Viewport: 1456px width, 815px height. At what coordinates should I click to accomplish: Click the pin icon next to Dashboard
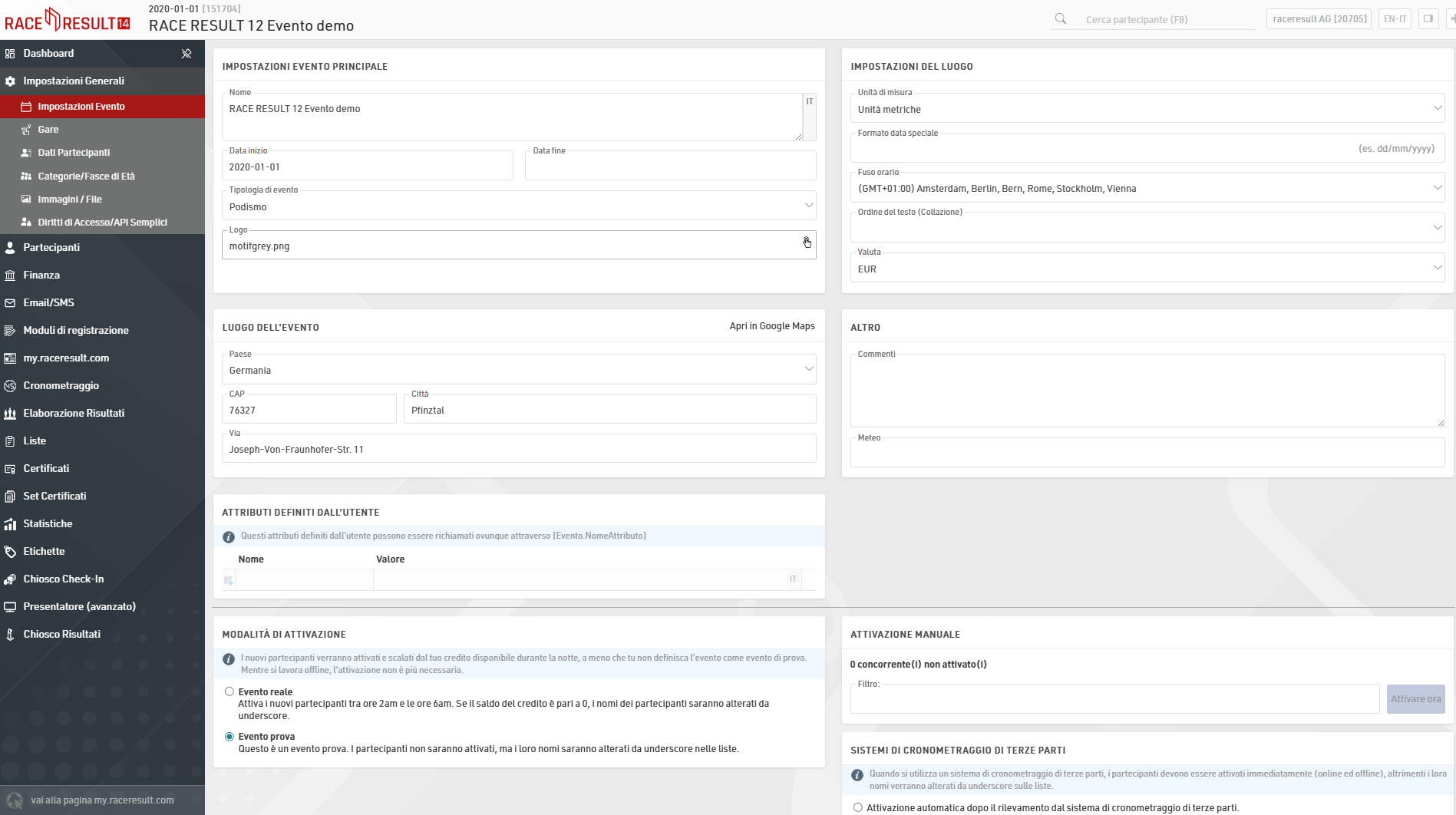187,54
